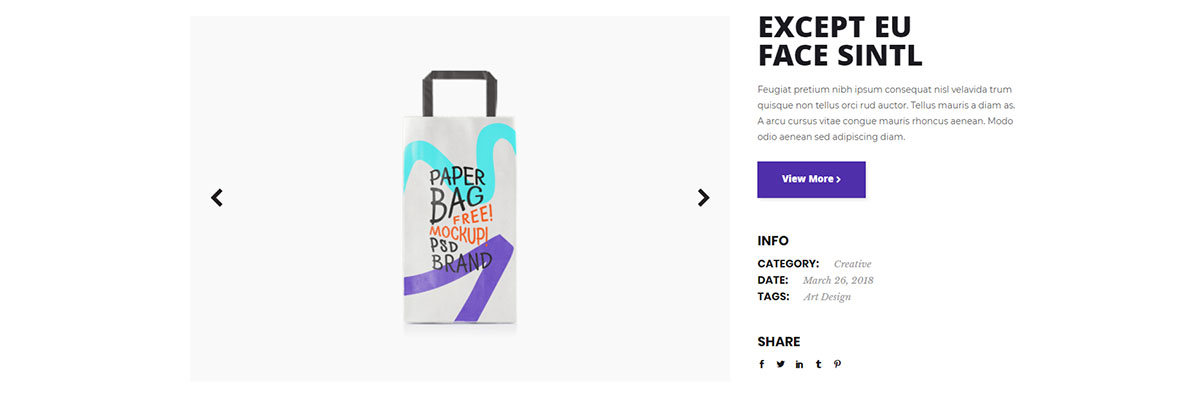Viewport: 1200px width, 396px height.
Task: Open the Art Design tag link
Action: pos(827,296)
